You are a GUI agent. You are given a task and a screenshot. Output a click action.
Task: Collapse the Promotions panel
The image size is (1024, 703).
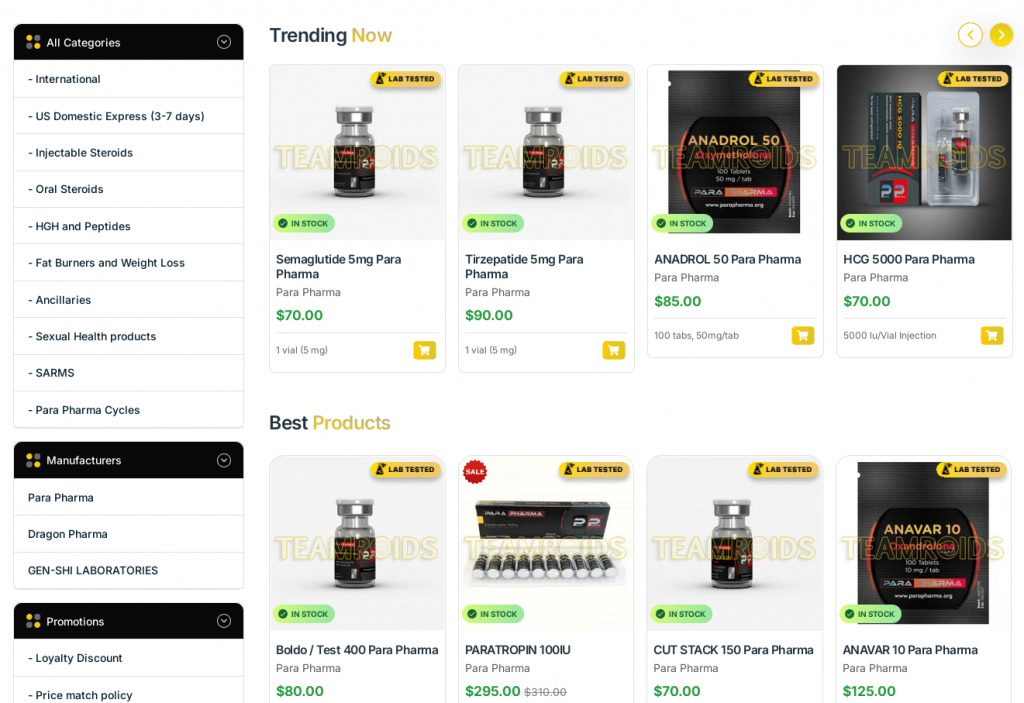[223, 621]
